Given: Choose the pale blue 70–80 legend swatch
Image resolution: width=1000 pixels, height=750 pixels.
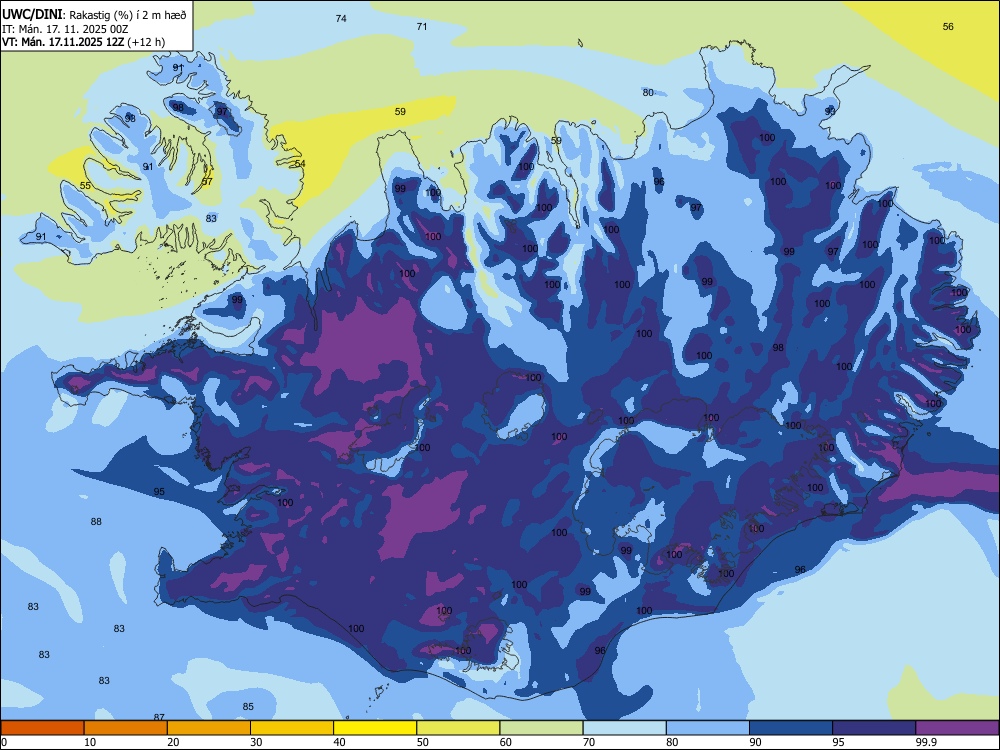Looking at the screenshot, I should pyautogui.click(x=624, y=728).
